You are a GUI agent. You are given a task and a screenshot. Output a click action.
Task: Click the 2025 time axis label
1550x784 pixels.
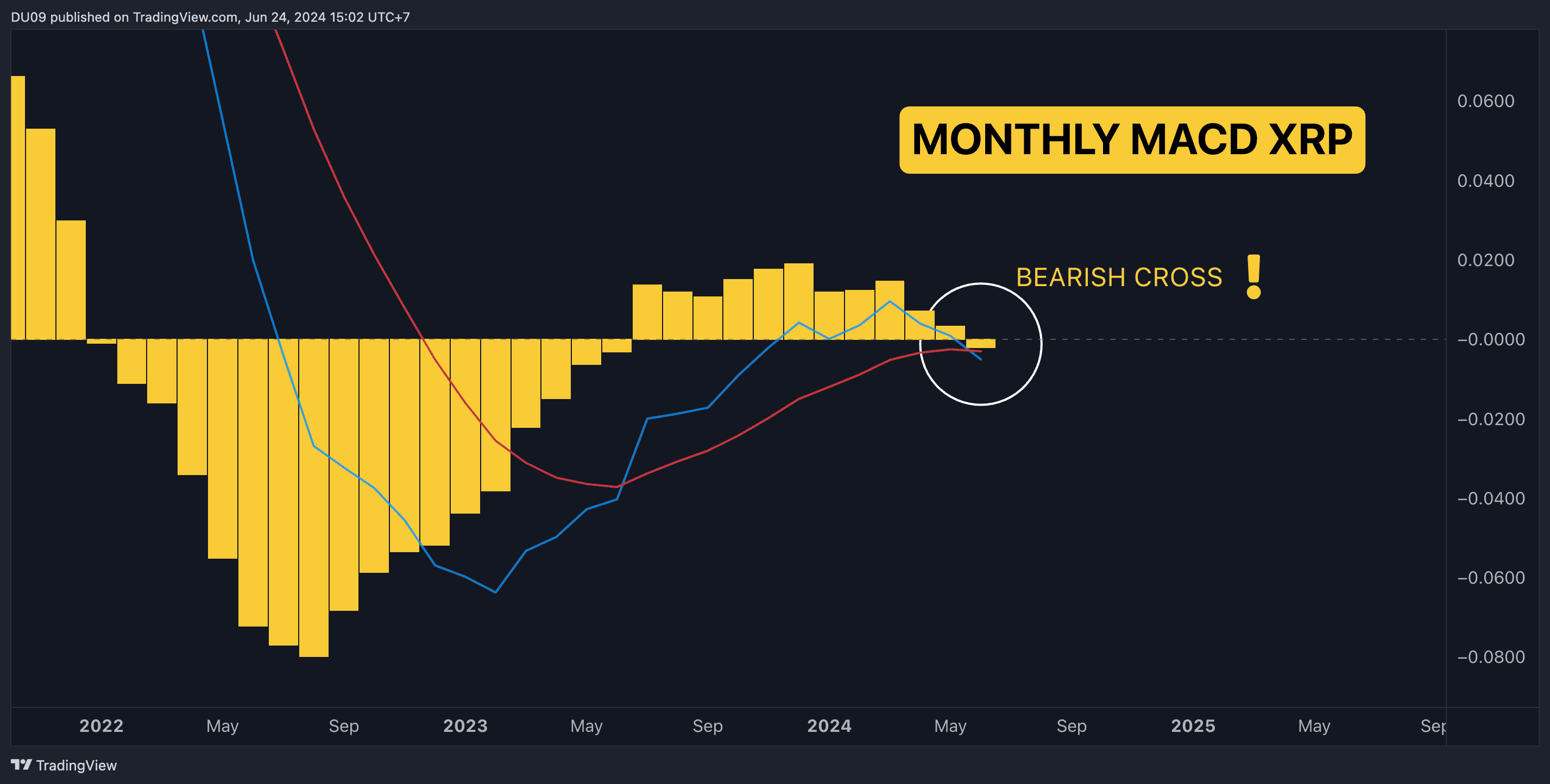(1193, 726)
